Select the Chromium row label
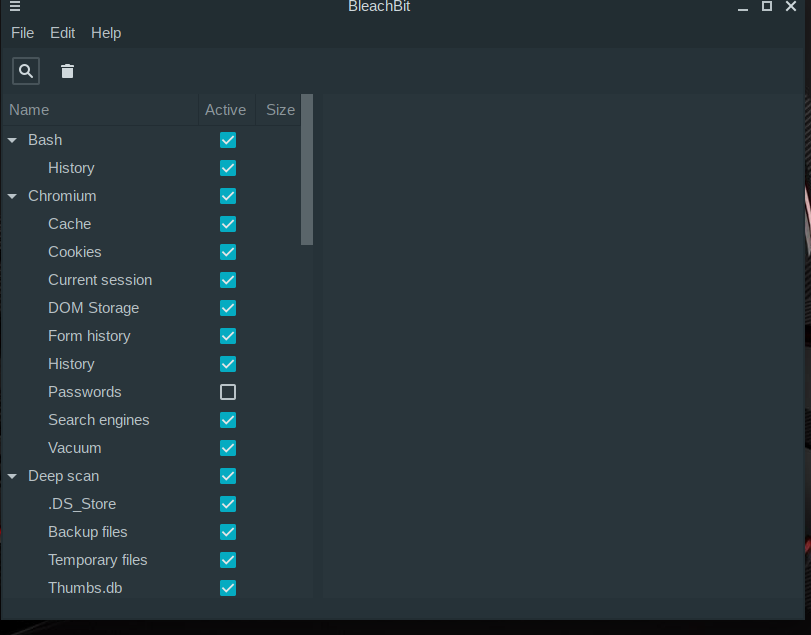 coord(62,196)
